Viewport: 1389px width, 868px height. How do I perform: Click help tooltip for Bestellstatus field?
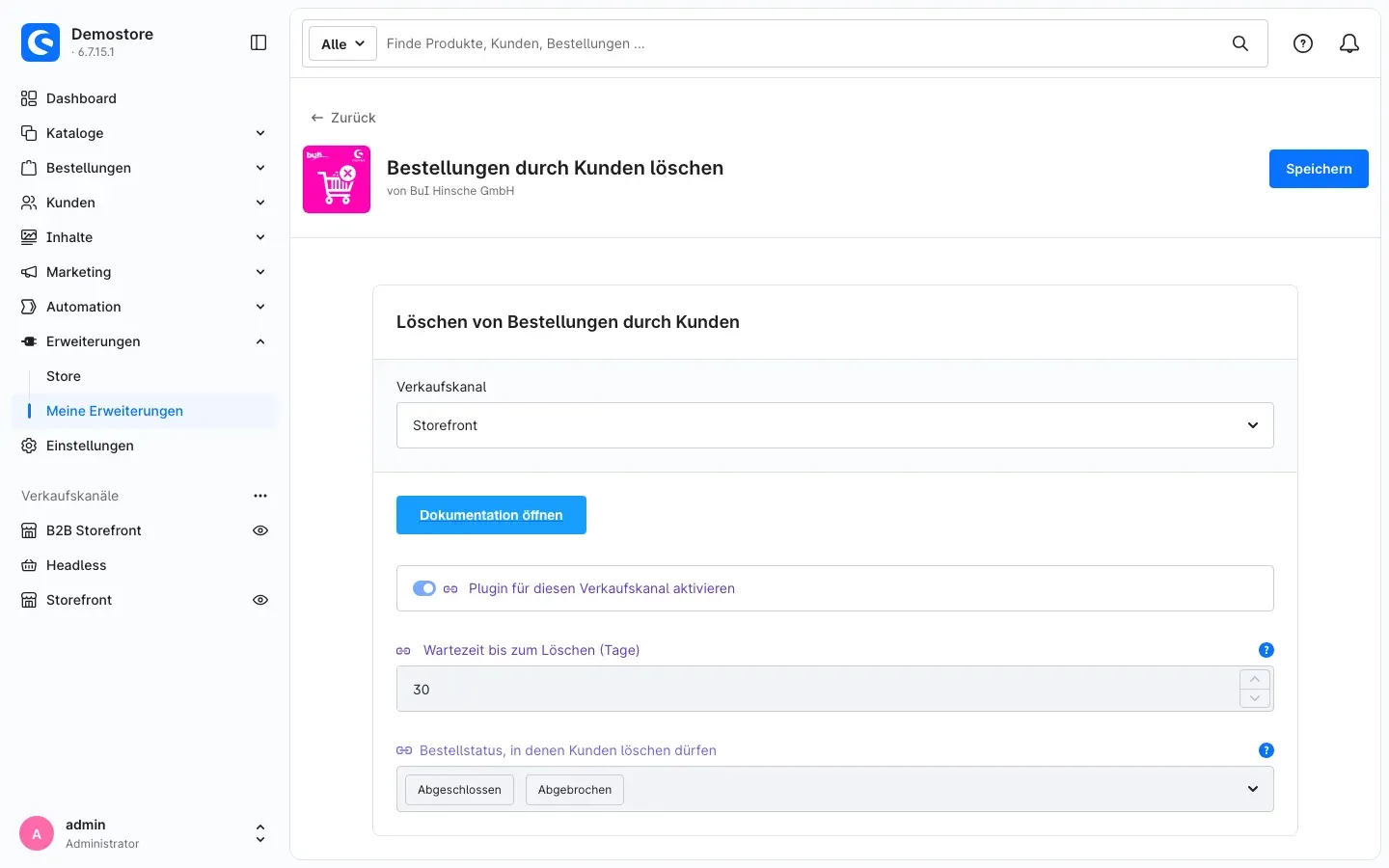pyautogui.click(x=1266, y=750)
